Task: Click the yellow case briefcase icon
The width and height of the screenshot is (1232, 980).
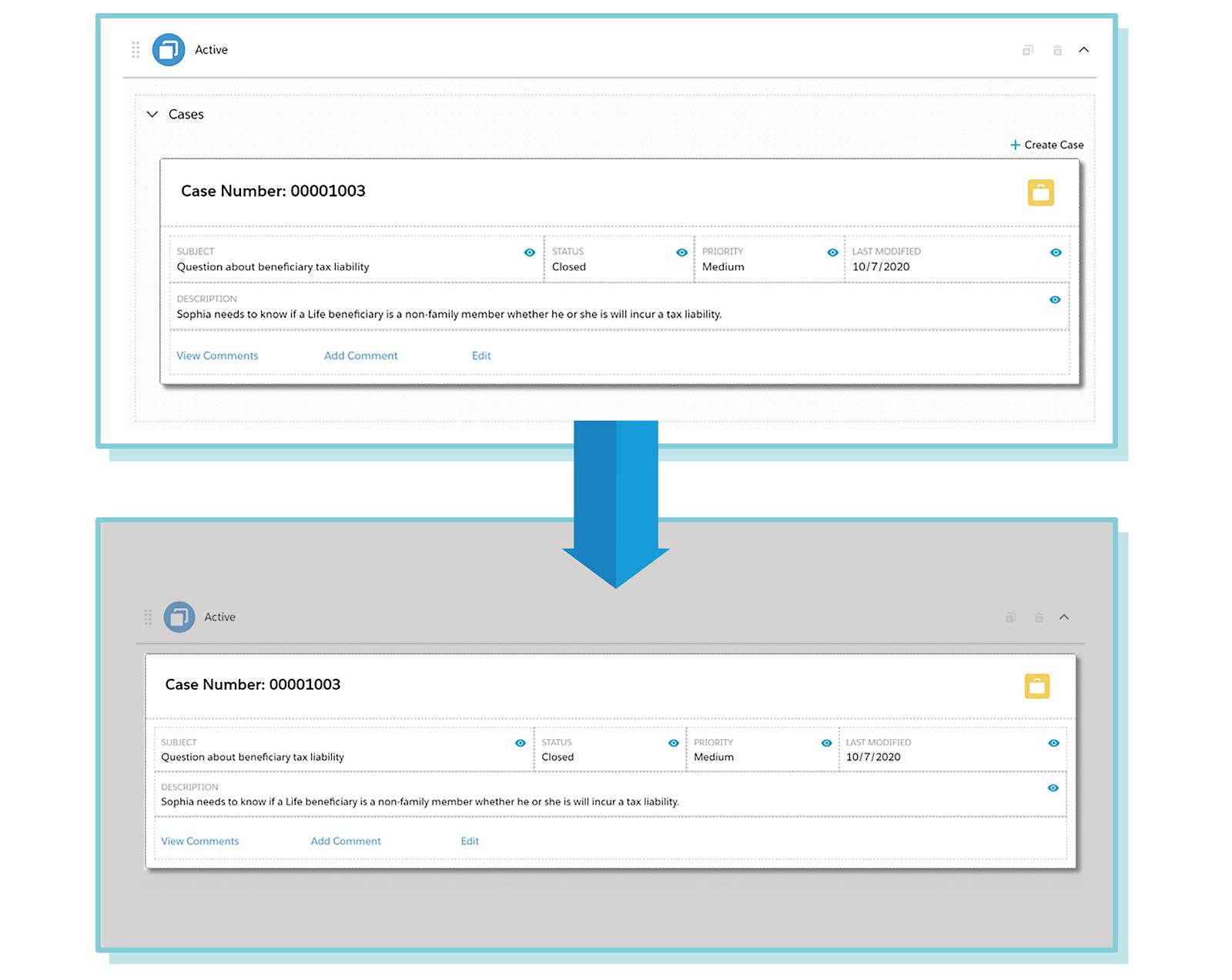Action: coord(1040,192)
